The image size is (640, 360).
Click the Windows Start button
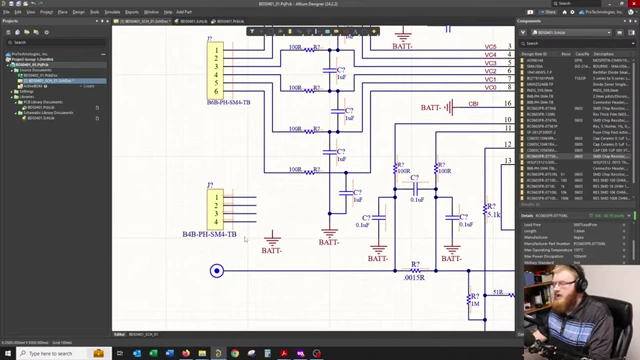click(x=8, y=353)
